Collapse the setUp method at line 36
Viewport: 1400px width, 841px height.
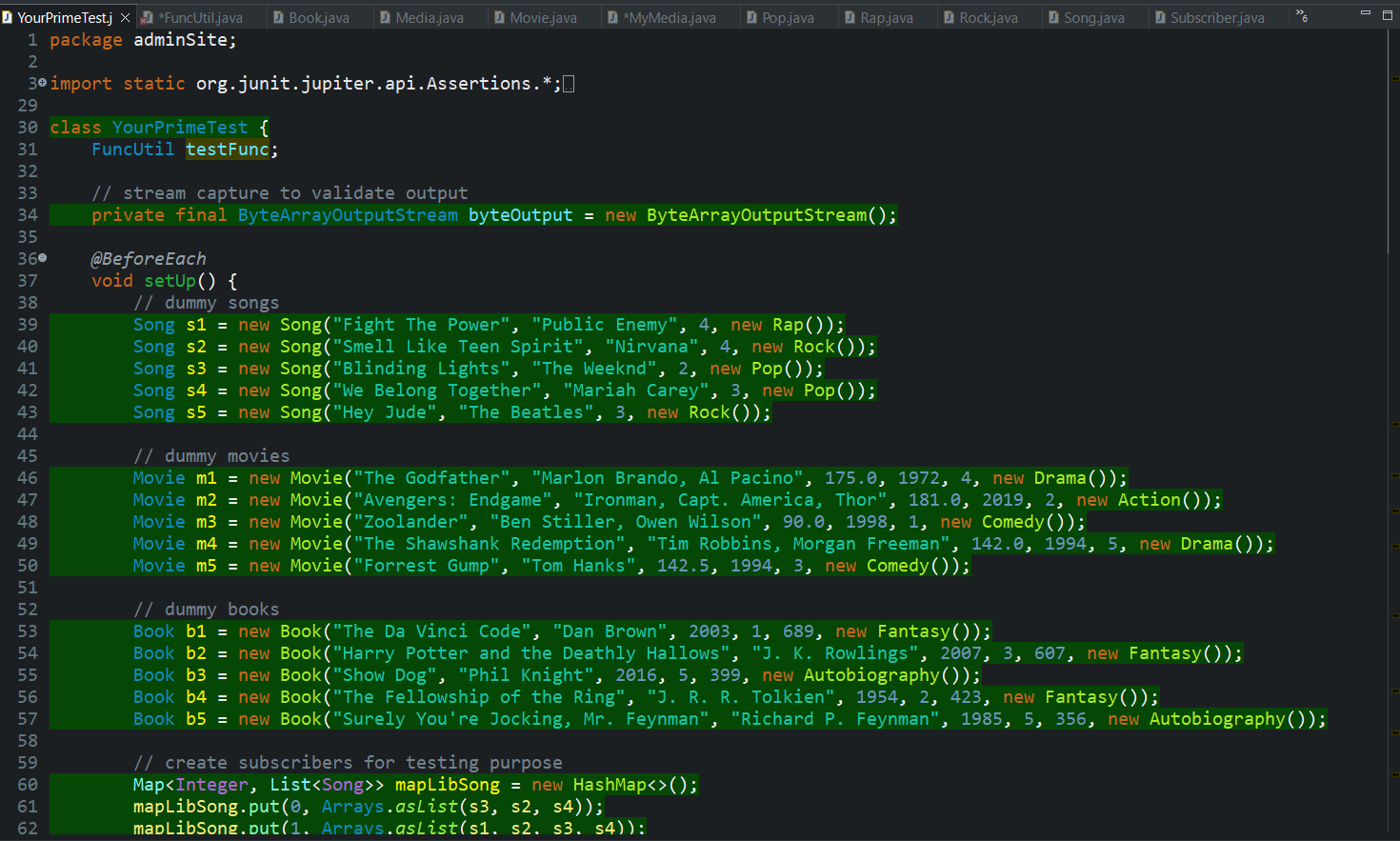click(x=43, y=258)
